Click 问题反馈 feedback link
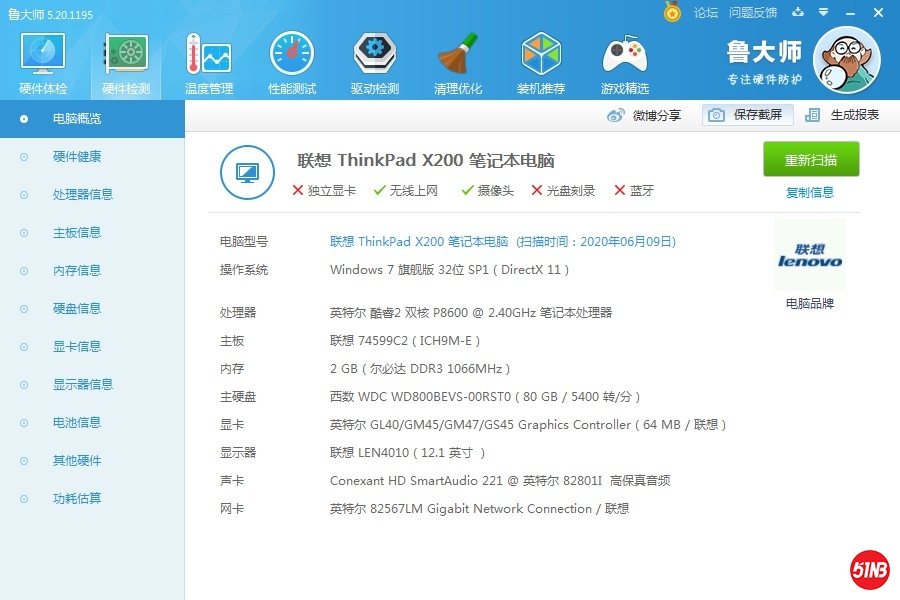This screenshot has height=600, width=900. tap(753, 13)
